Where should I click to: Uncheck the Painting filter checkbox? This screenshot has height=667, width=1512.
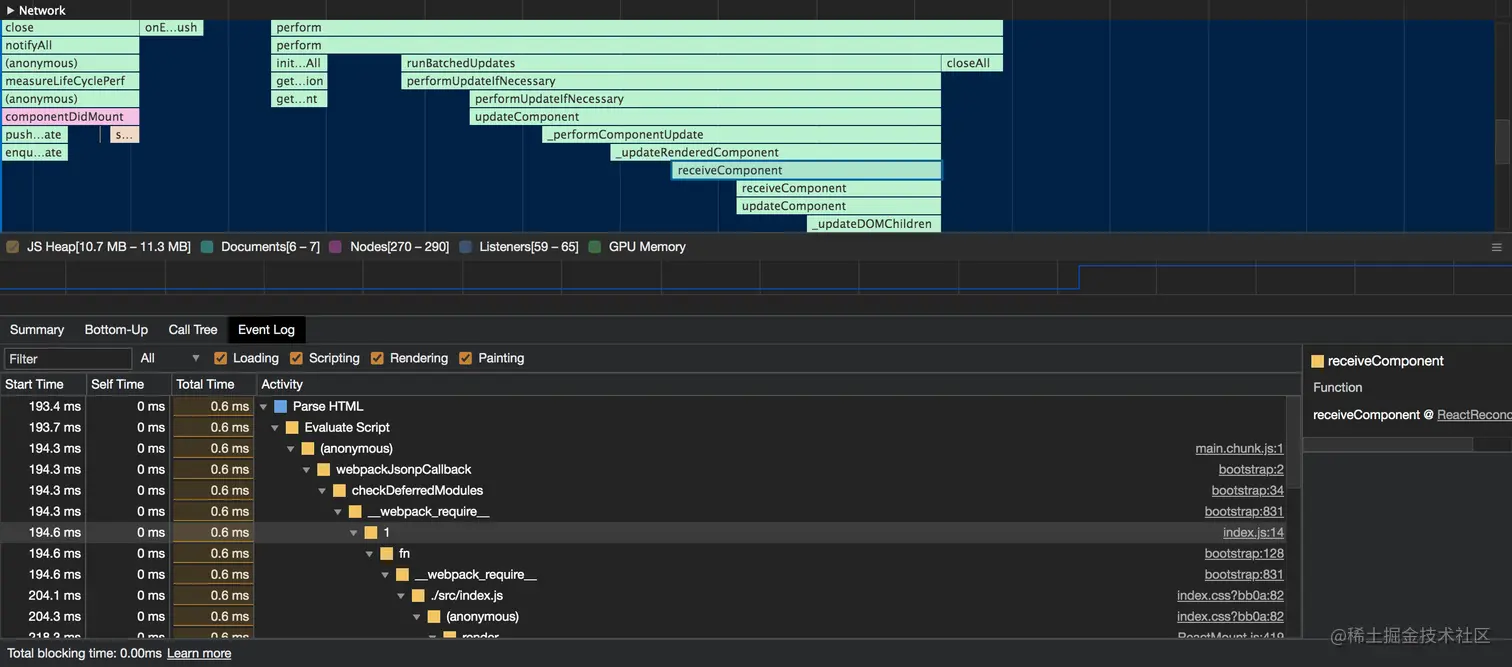pyautogui.click(x=466, y=358)
